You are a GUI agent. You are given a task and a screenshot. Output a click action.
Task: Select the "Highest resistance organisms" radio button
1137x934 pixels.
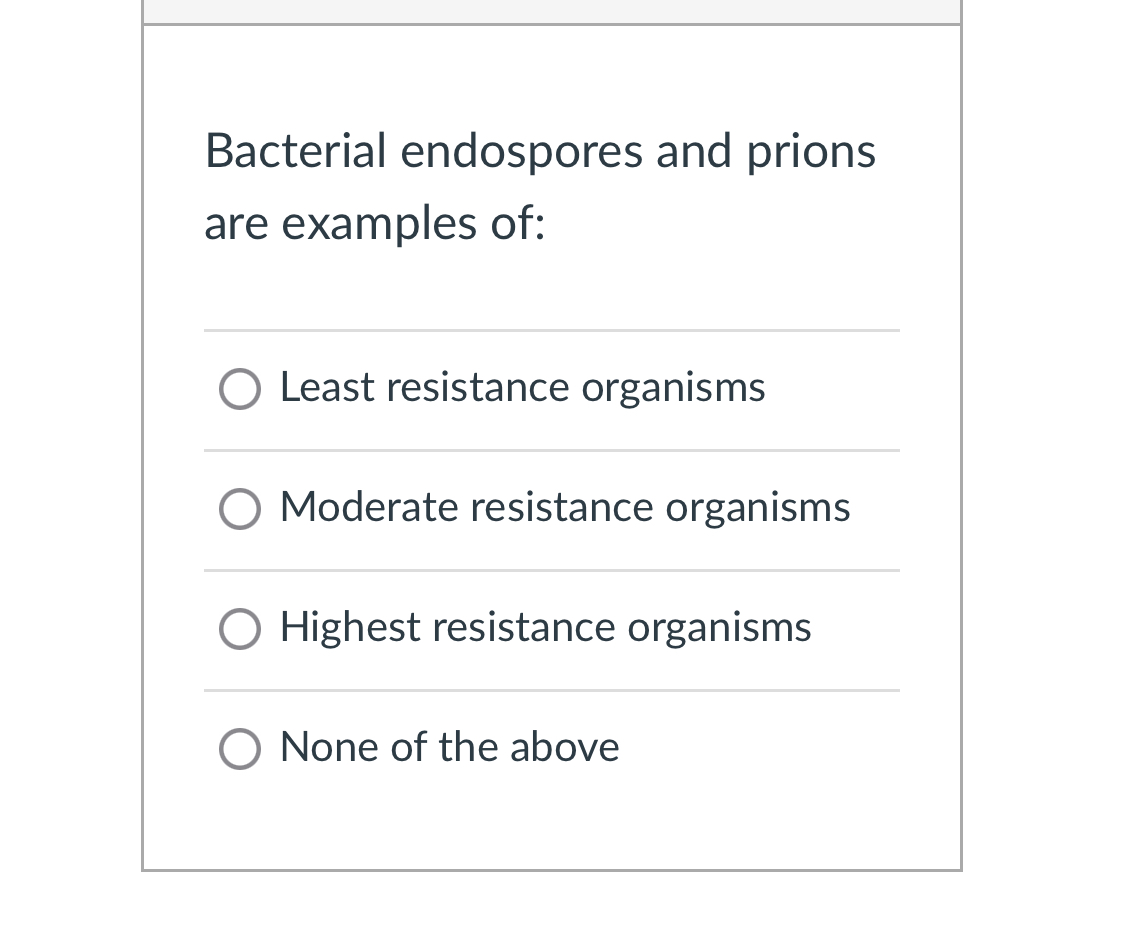coord(239,629)
